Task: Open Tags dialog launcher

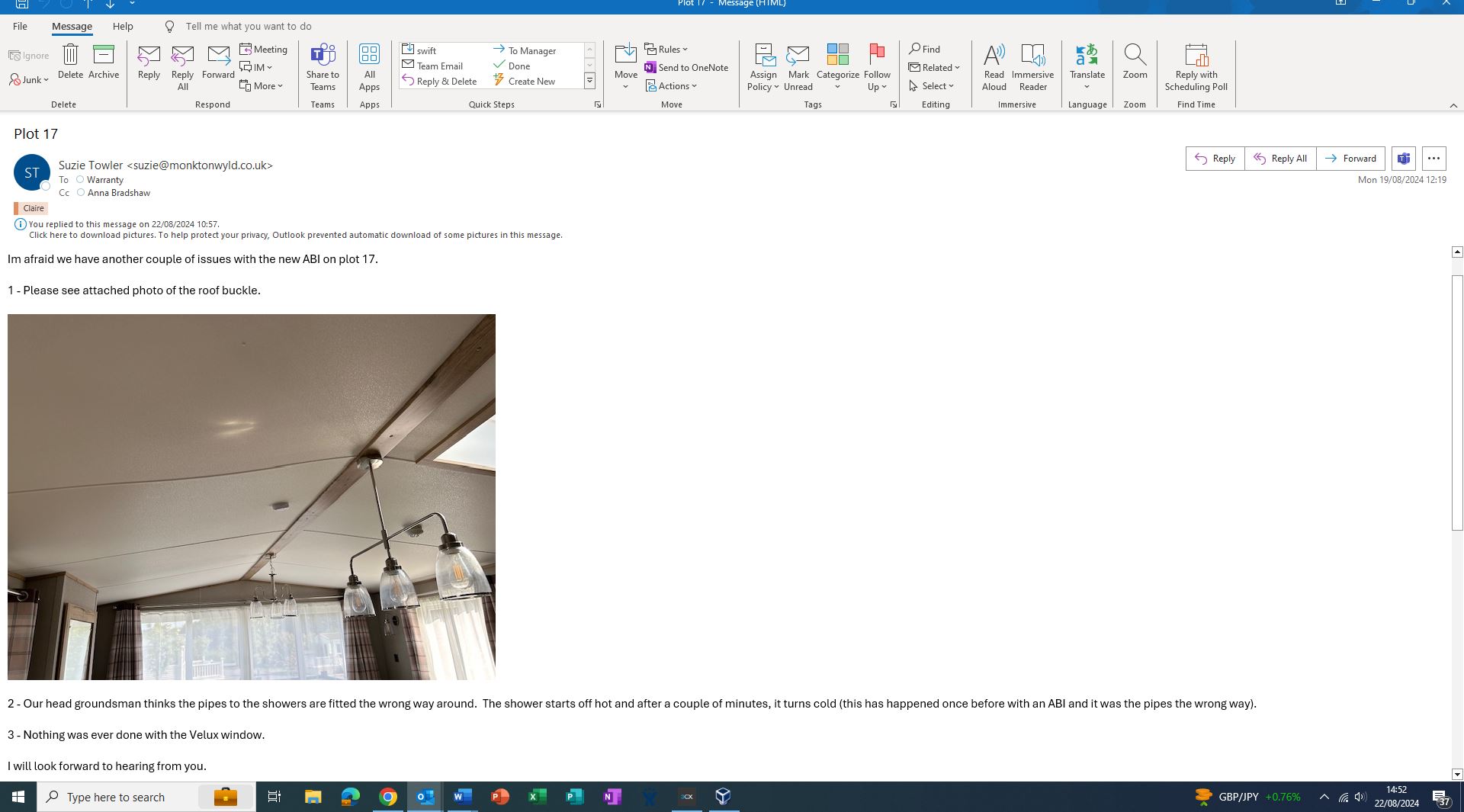Action: 893,104
